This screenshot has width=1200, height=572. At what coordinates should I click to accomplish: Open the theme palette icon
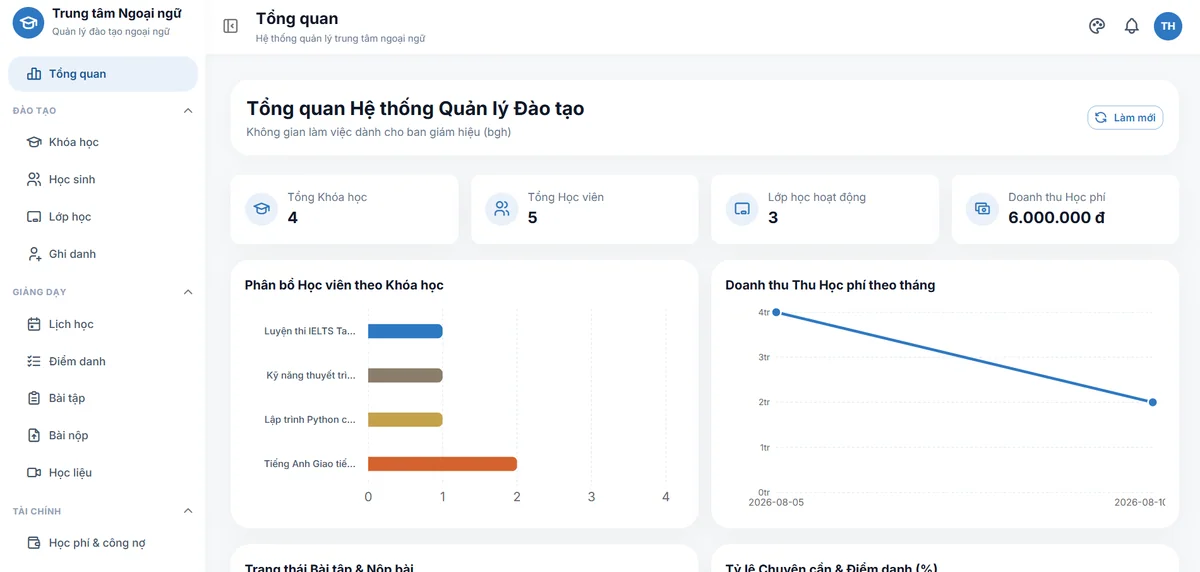coord(1097,26)
